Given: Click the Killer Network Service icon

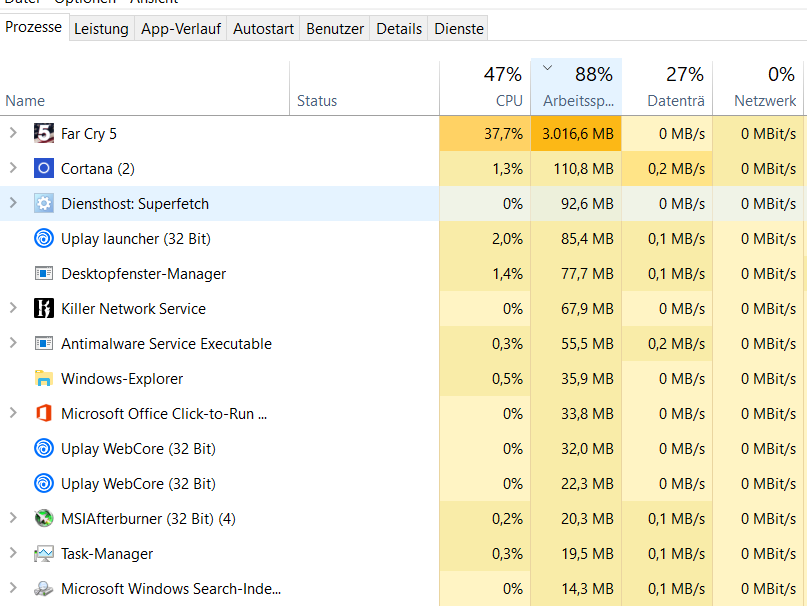Looking at the screenshot, I should [x=43, y=309].
